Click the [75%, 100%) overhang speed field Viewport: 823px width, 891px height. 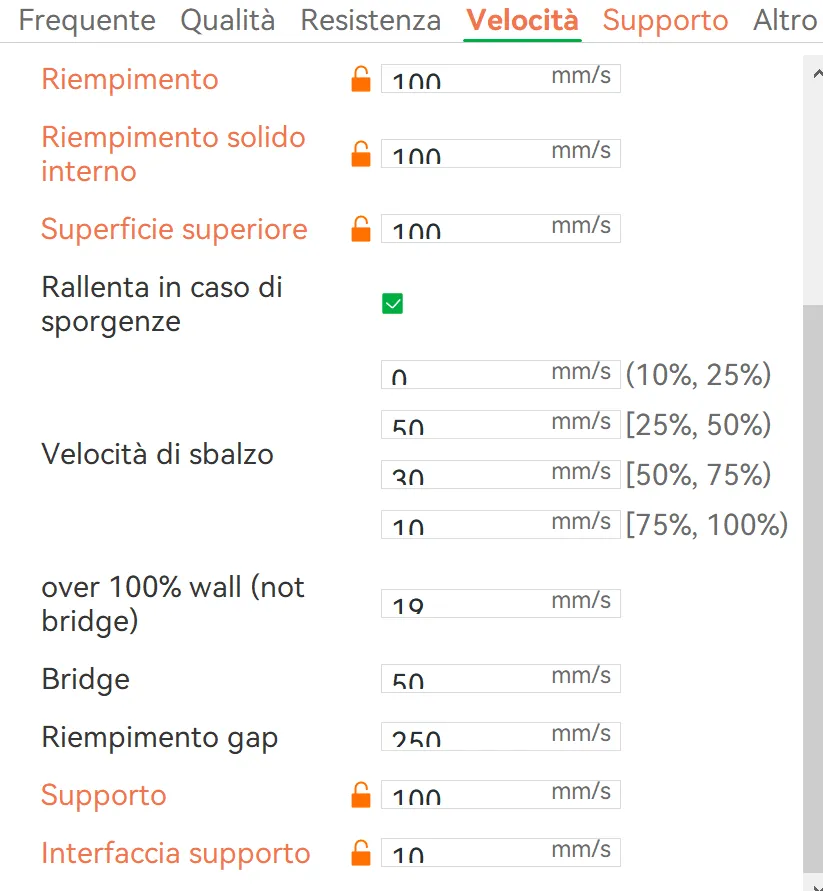[501, 524]
